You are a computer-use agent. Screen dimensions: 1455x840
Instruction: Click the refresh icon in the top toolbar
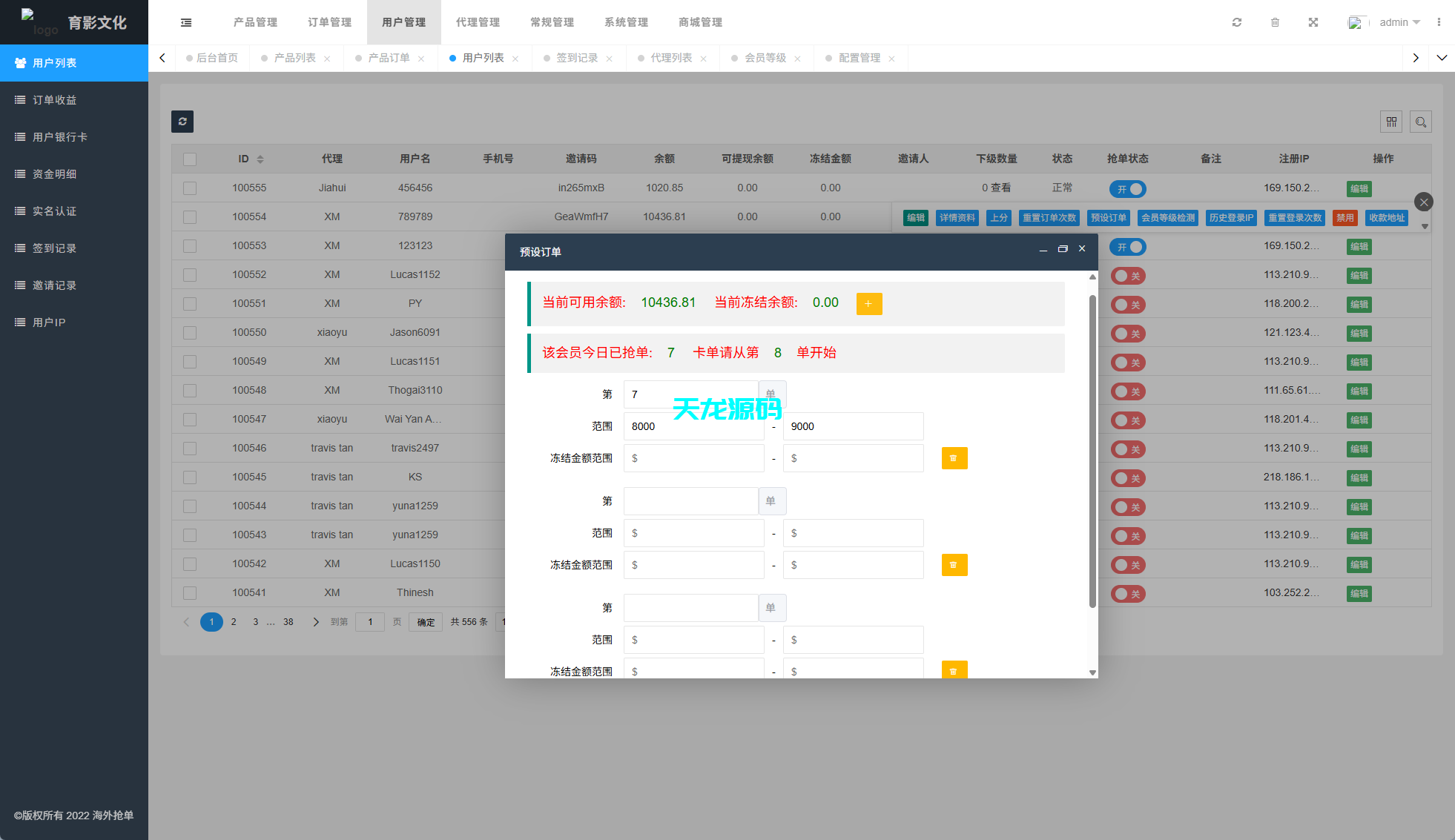1237,22
